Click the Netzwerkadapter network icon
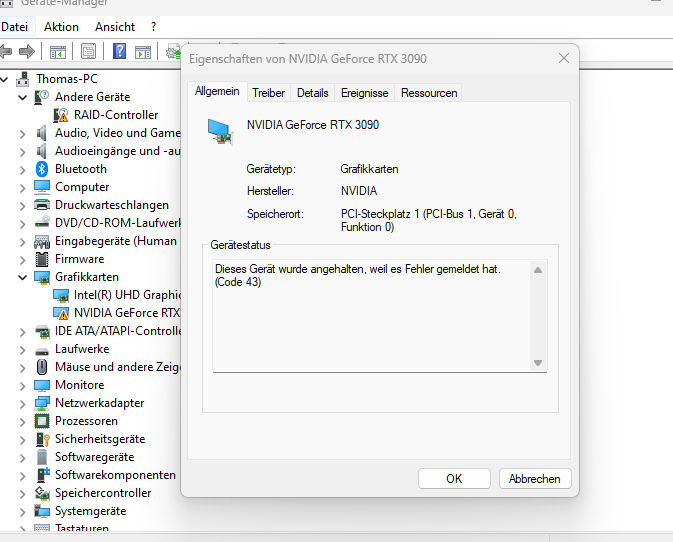 42,403
